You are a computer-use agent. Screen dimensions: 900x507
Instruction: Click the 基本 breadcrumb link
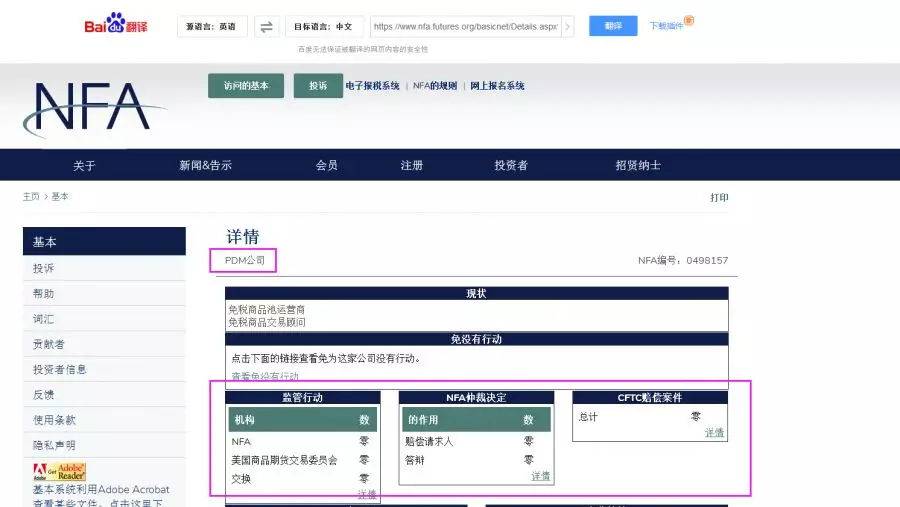[60, 196]
